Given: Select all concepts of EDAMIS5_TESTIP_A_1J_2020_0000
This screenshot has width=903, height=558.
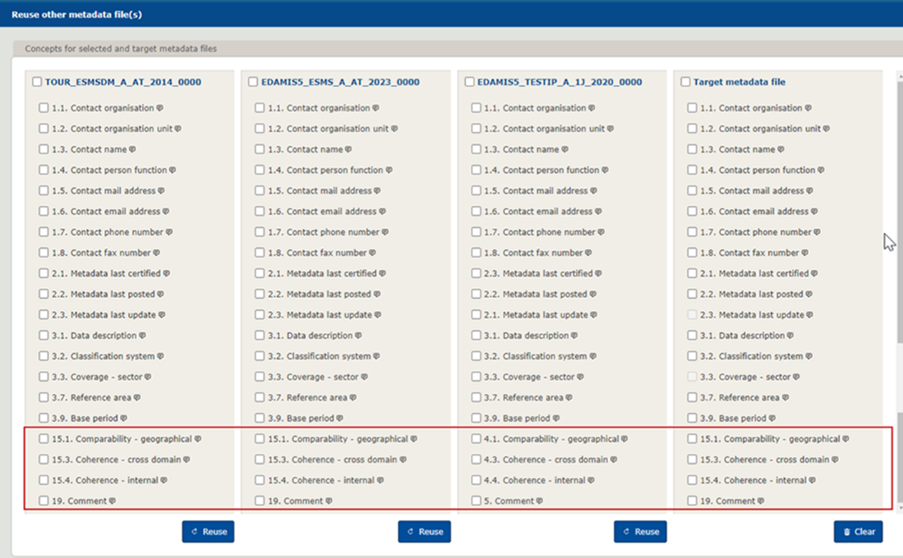Looking at the screenshot, I should (x=469, y=82).
